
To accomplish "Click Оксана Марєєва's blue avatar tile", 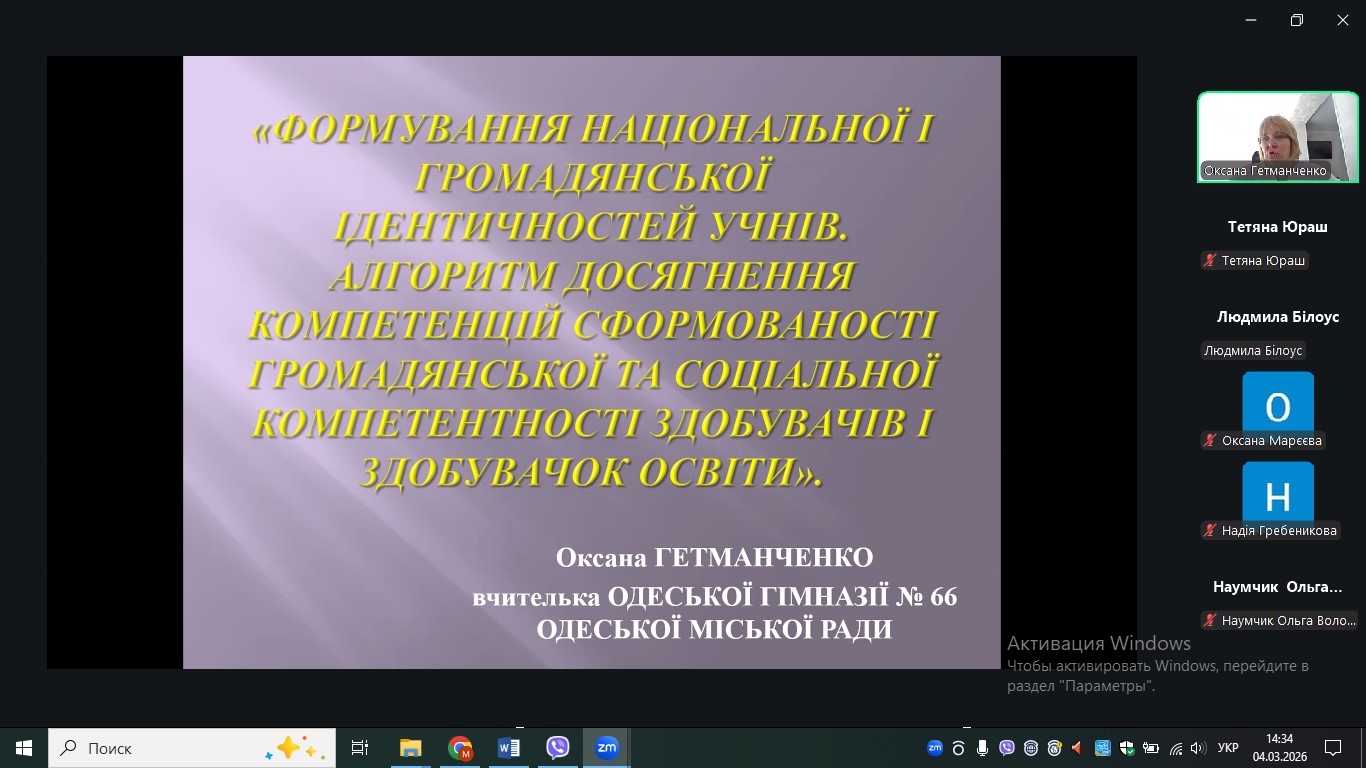I will point(1277,403).
